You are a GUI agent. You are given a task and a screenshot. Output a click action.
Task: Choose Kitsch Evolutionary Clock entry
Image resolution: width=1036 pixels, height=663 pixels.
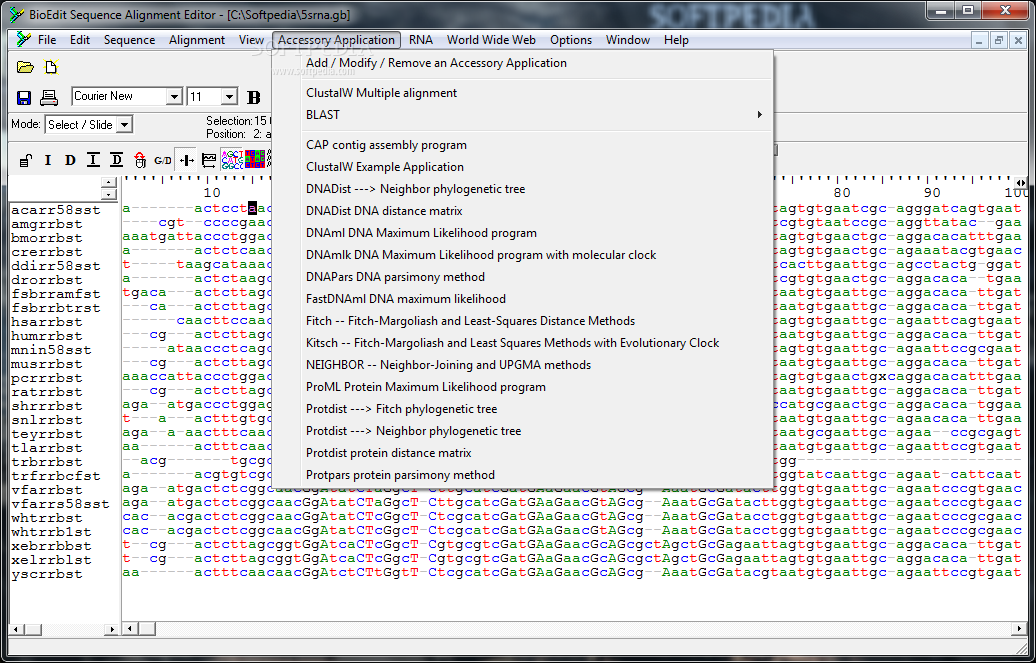(522, 342)
